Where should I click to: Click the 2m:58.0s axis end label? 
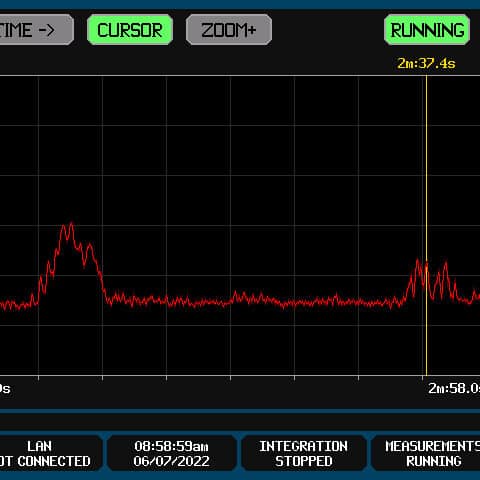click(x=454, y=388)
